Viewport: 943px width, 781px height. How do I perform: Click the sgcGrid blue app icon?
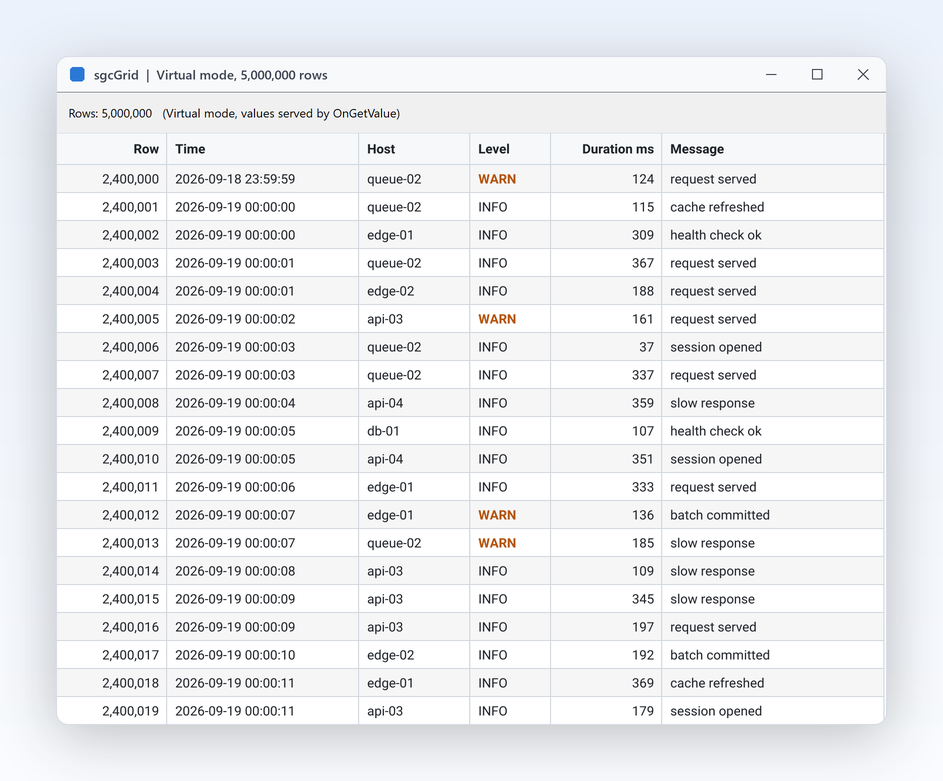[x=77, y=75]
